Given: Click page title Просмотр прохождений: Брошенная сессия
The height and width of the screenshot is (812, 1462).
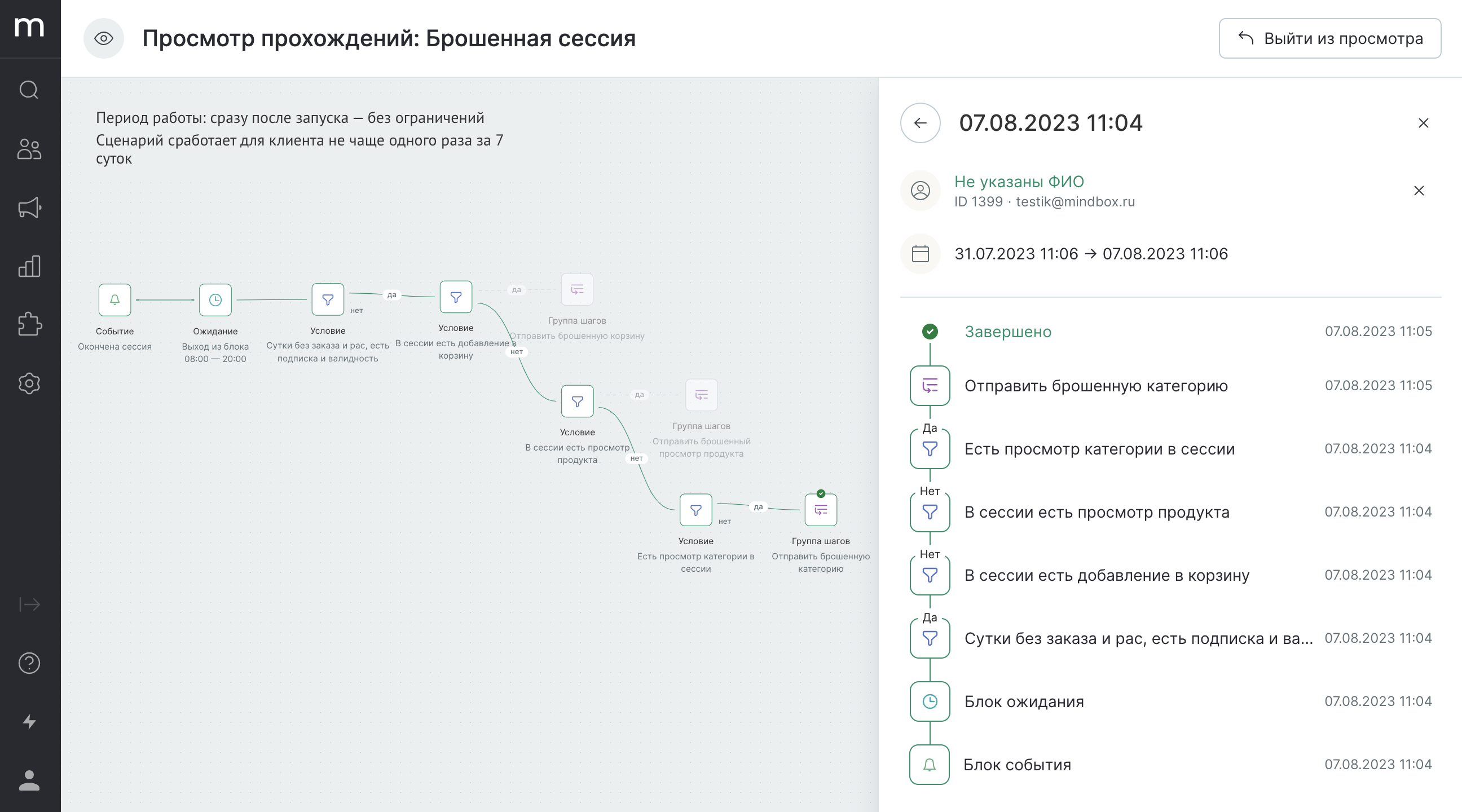Looking at the screenshot, I should [x=389, y=38].
